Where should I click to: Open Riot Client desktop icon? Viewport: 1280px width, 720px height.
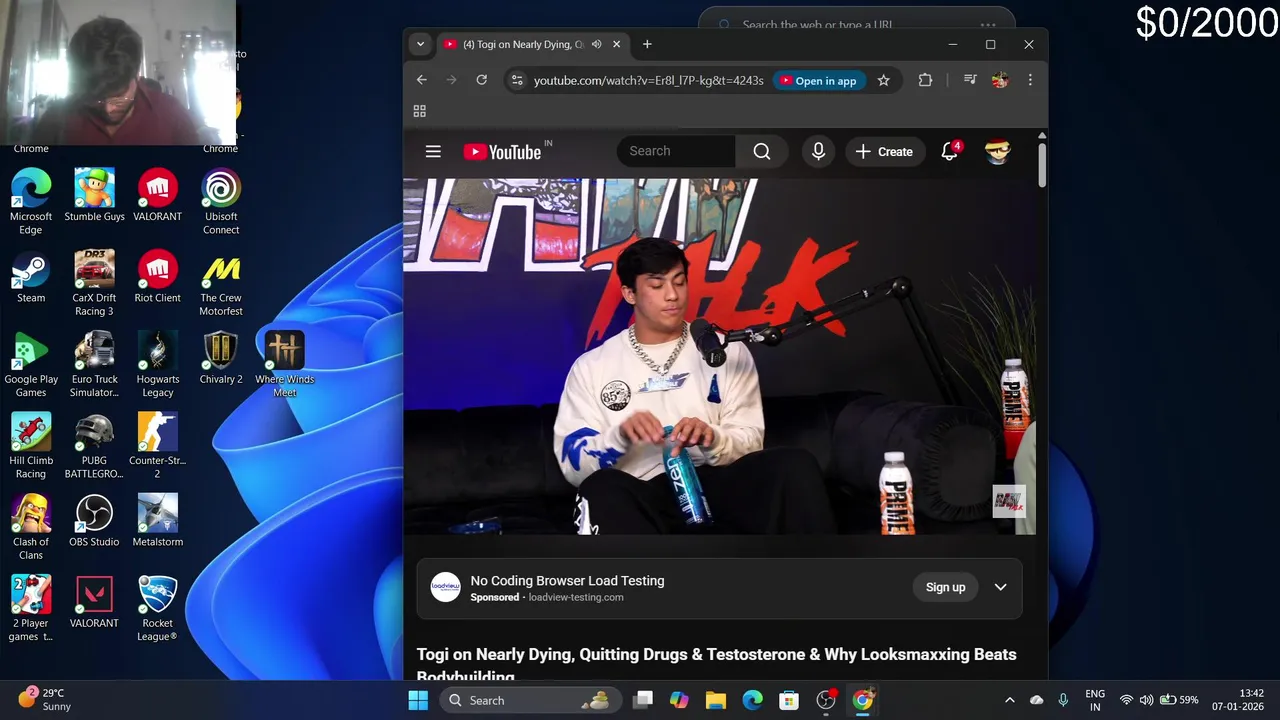157,277
